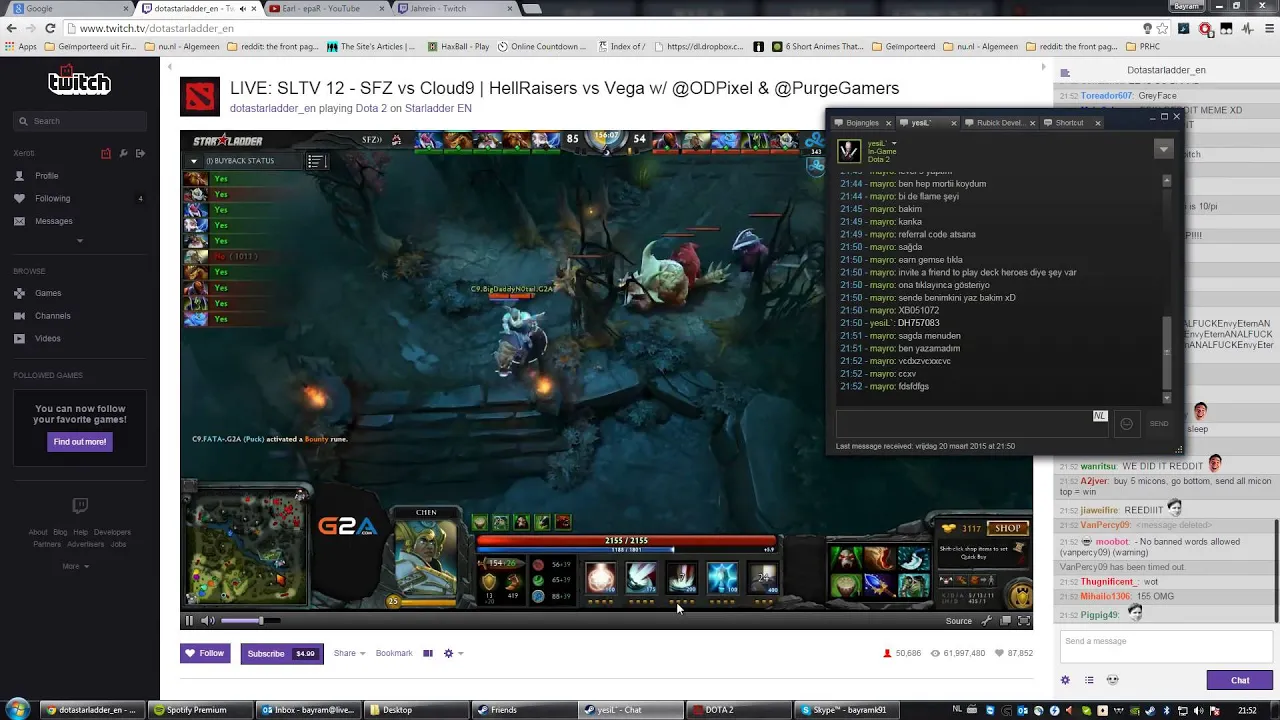This screenshot has width=1280, height=720.
Task: Open the gear dropdown below video
Action: pos(452,653)
